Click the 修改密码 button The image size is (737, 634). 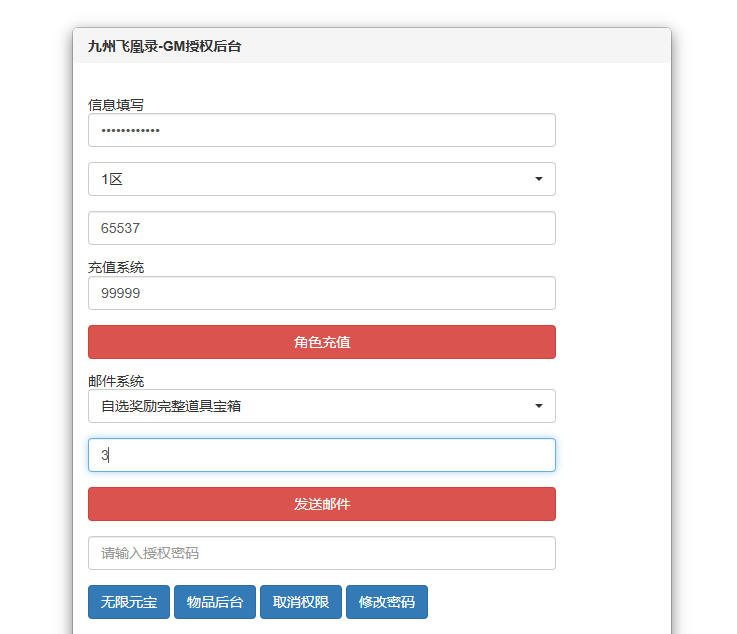click(387, 602)
